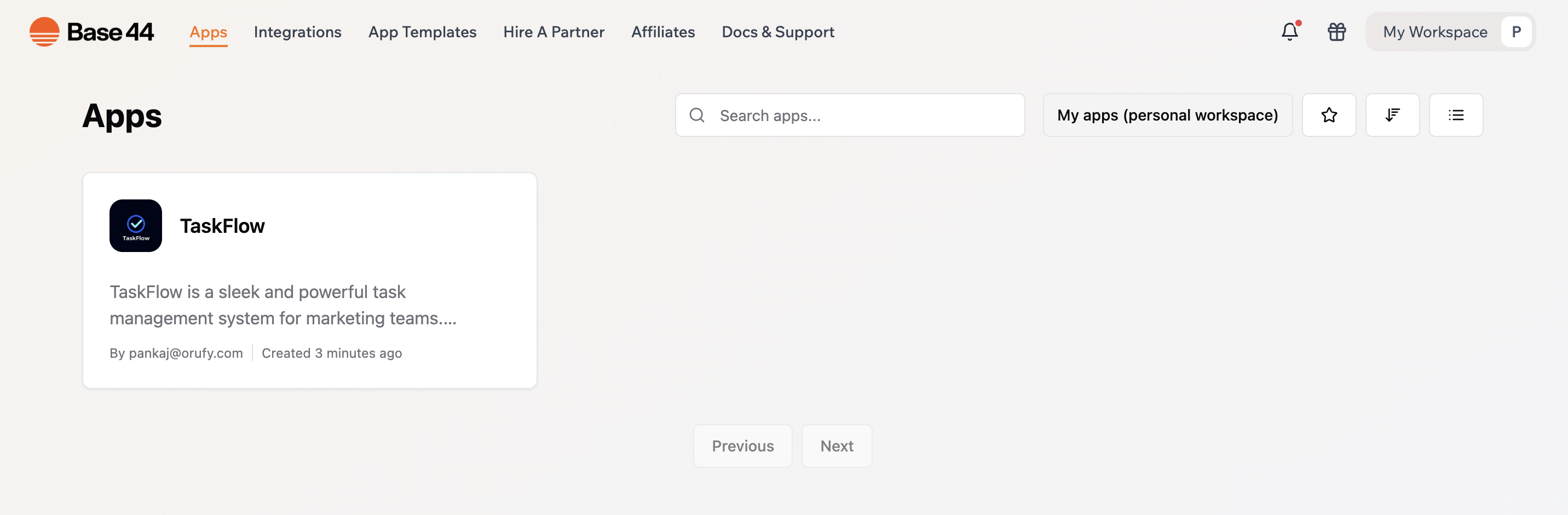Click the P profile avatar
The height and width of the screenshot is (515, 1568).
coord(1516,32)
